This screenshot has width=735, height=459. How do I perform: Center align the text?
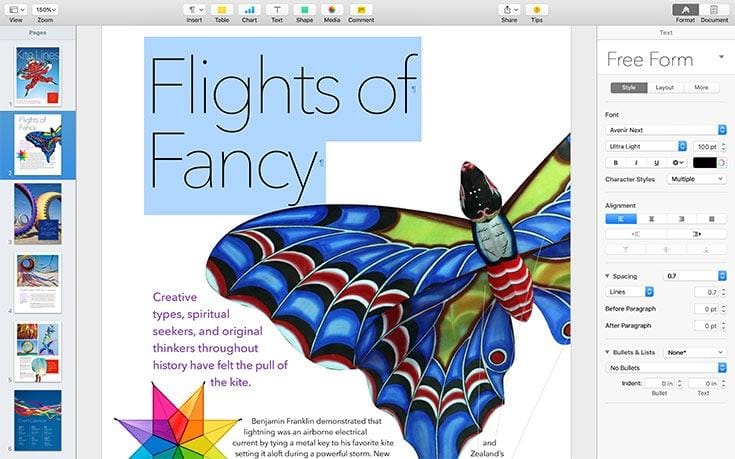click(651, 219)
